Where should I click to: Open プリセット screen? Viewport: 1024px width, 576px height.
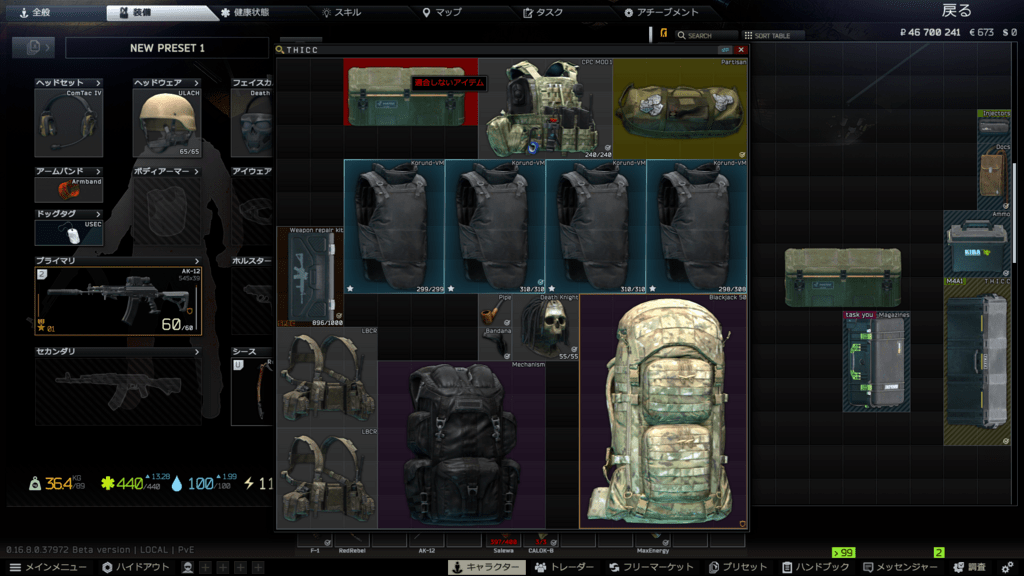pyautogui.click(x=737, y=567)
